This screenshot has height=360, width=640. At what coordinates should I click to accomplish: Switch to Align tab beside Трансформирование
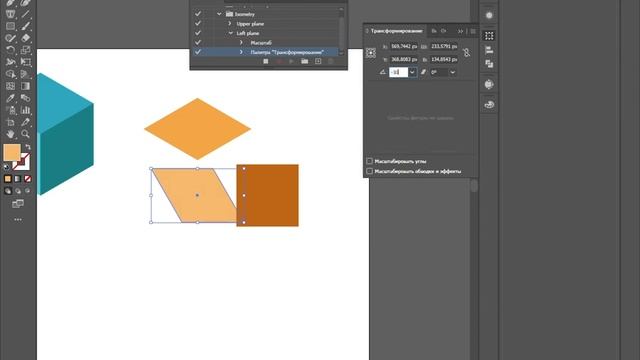[434, 31]
